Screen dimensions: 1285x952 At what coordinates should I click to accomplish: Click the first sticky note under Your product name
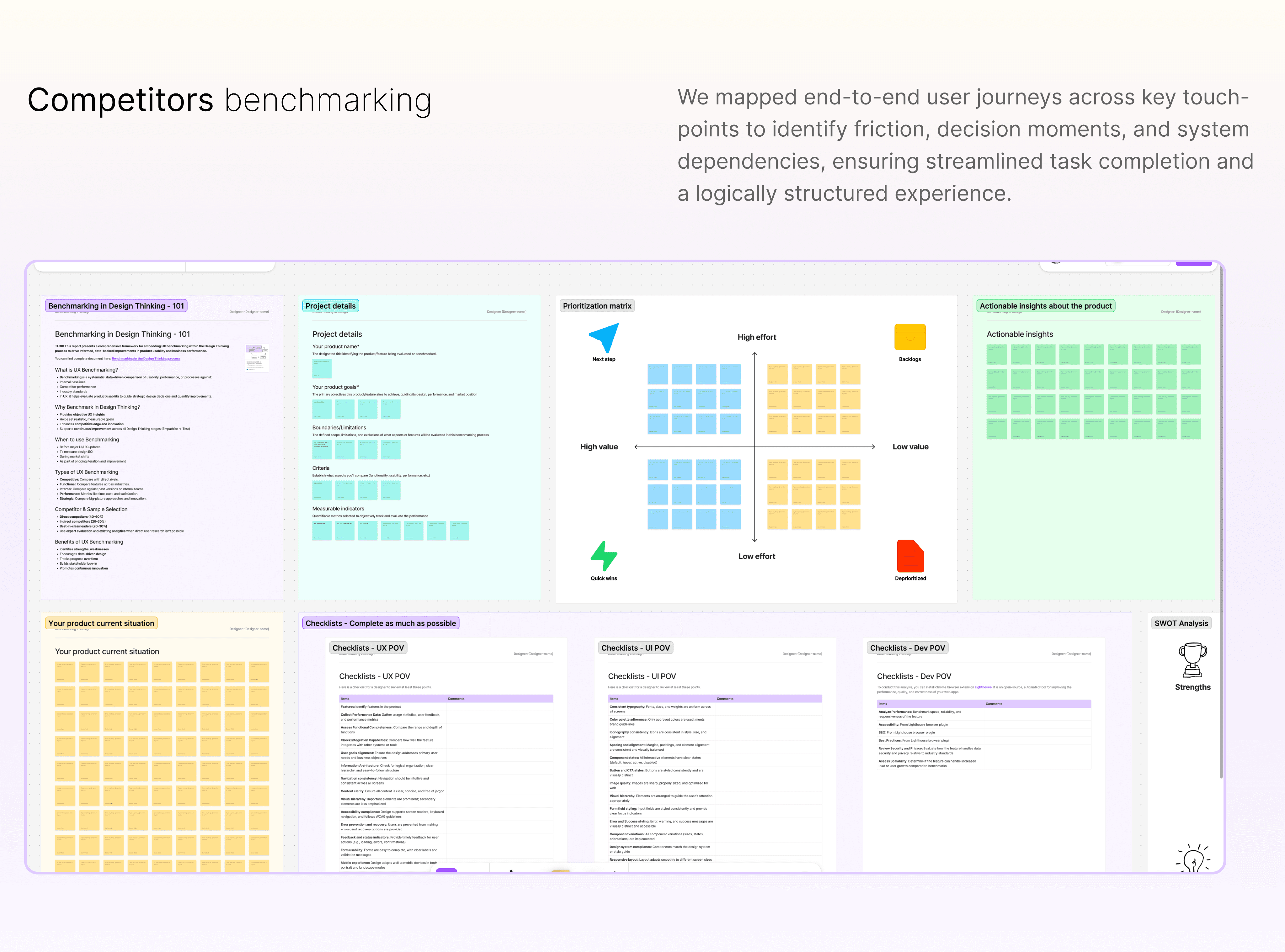pos(322,368)
